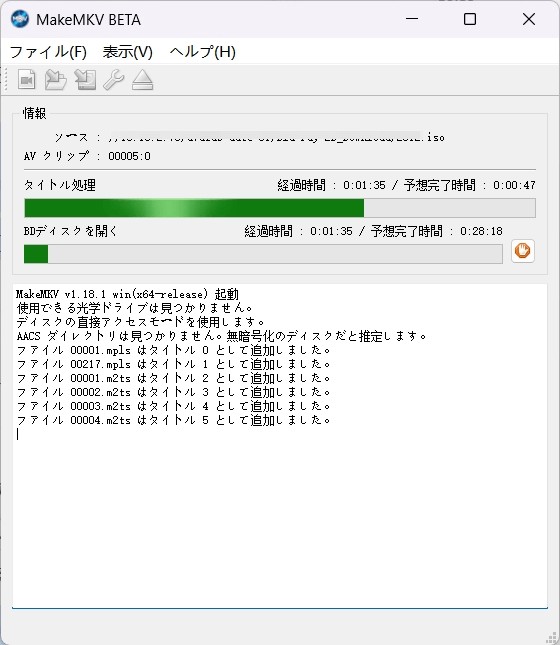
Task: Open preferences with the wrench icon
Action: tap(114, 80)
